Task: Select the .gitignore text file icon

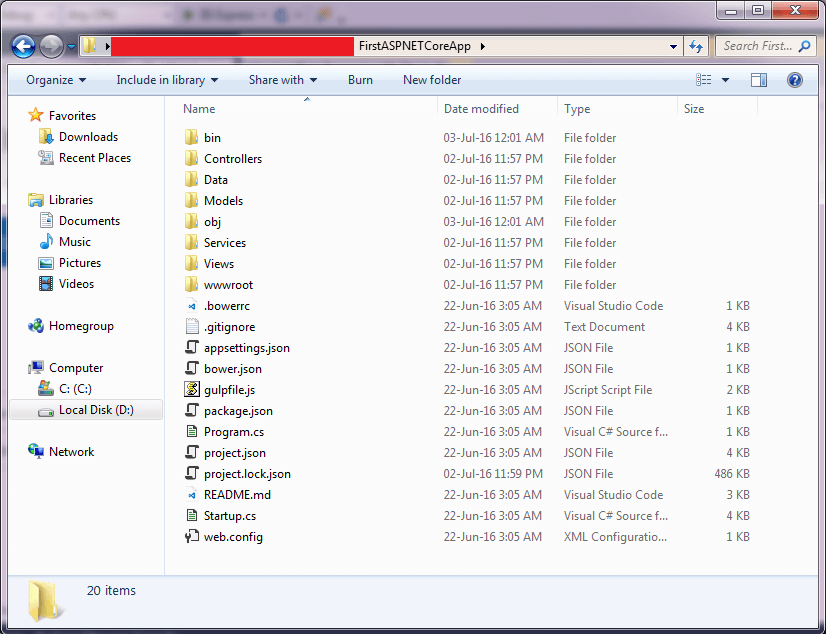Action: [x=192, y=326]
